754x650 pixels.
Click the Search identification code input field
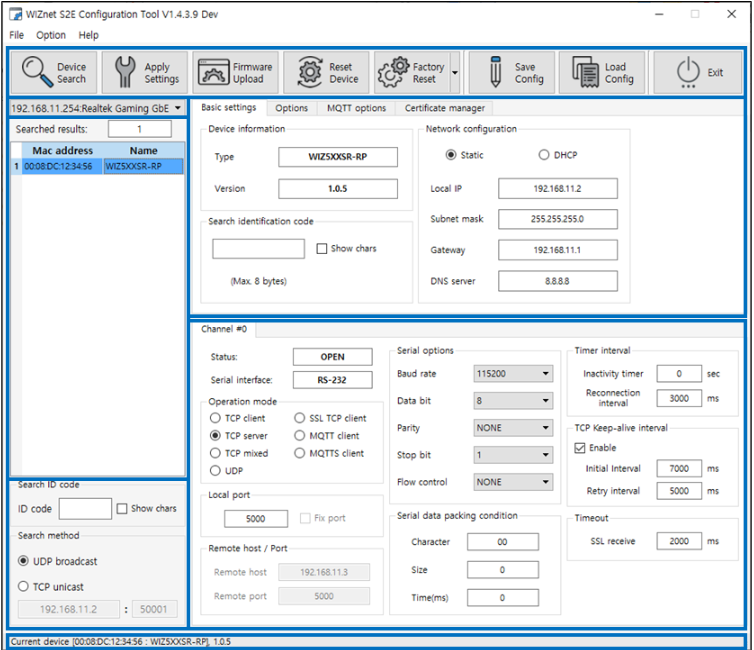(x=258, y=249)
